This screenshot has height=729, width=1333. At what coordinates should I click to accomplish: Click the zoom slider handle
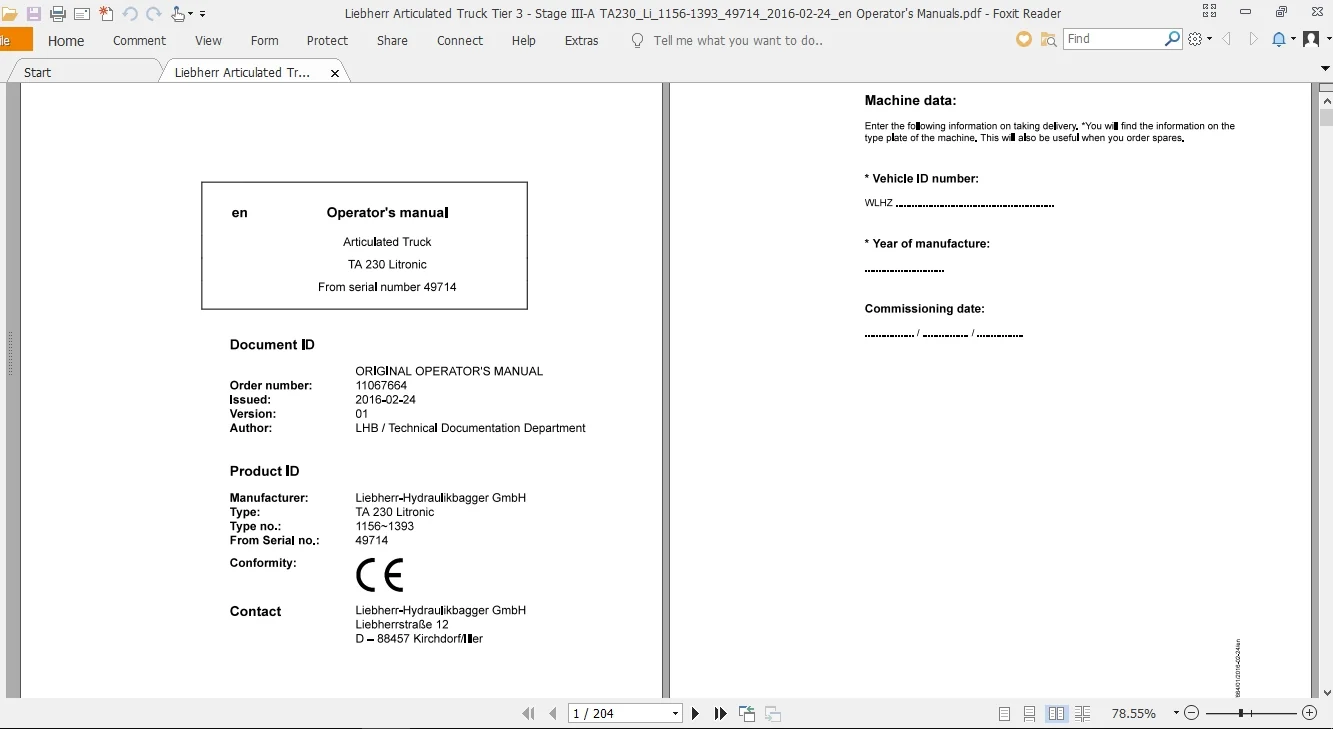[1241, 714]
